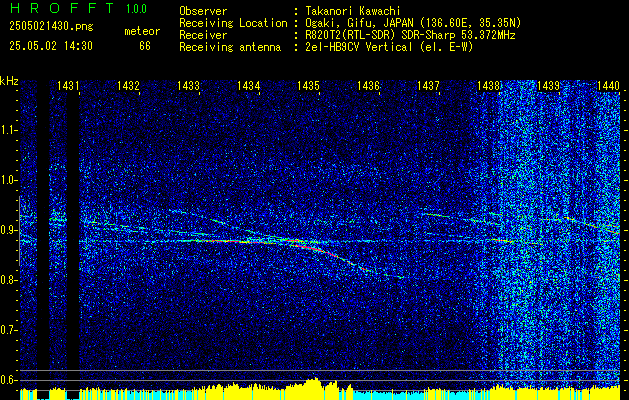Select file name 2505021430.png

click(51, 26)
